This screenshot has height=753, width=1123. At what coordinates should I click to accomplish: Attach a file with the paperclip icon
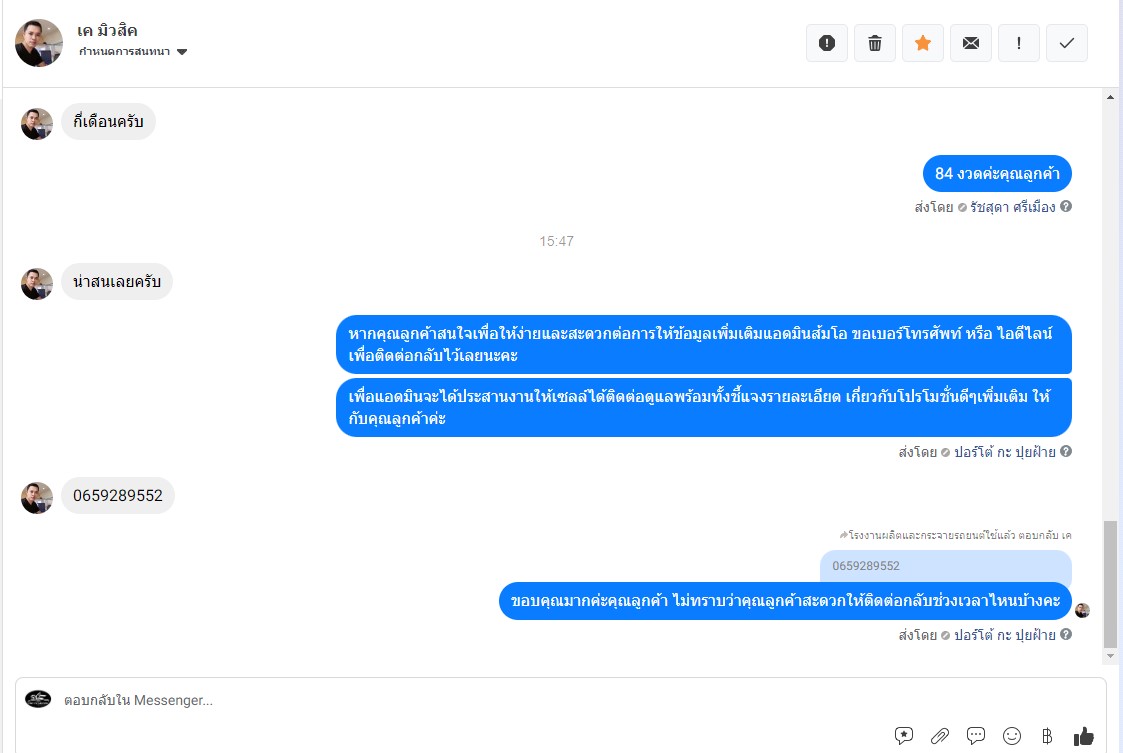click(940, 735)
